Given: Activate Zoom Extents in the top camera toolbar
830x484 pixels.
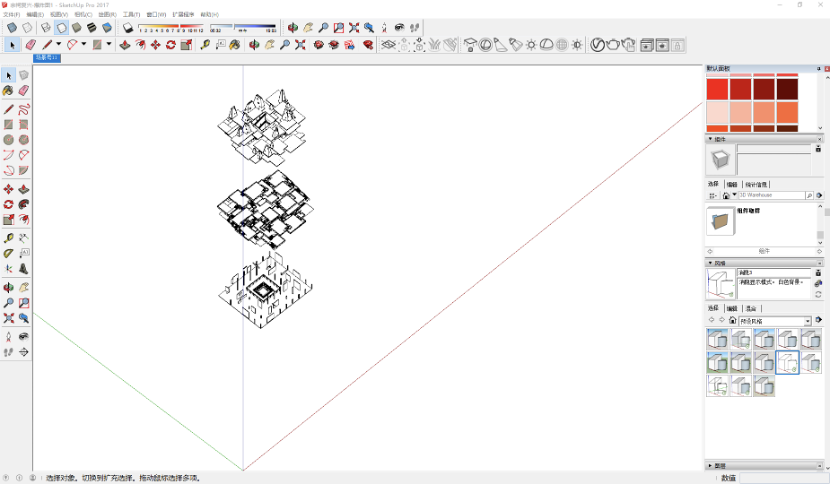Looking at the screenshot, I should point(354,28).
